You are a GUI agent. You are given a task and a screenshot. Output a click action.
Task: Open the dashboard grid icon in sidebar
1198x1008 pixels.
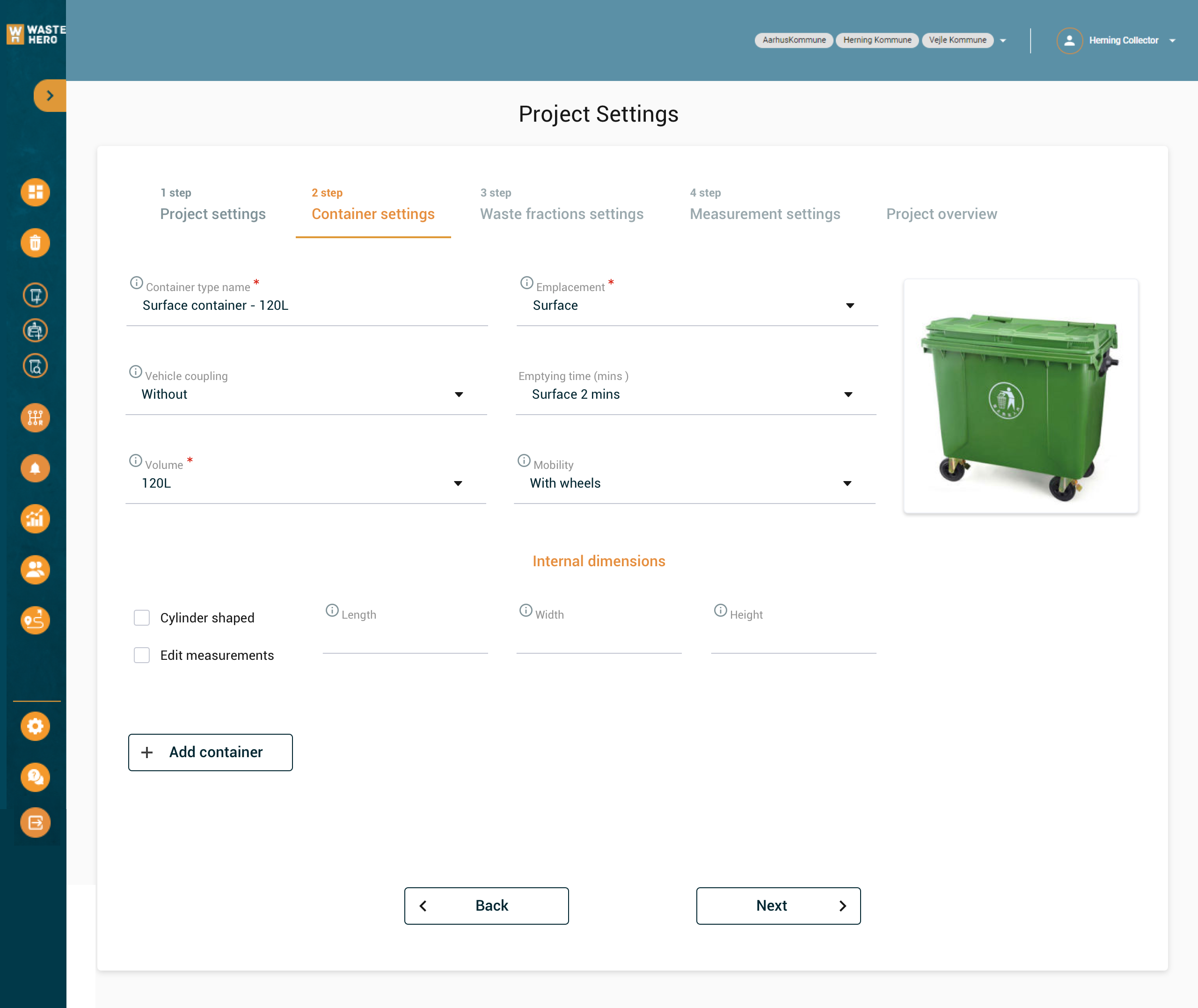coord(35,193)
